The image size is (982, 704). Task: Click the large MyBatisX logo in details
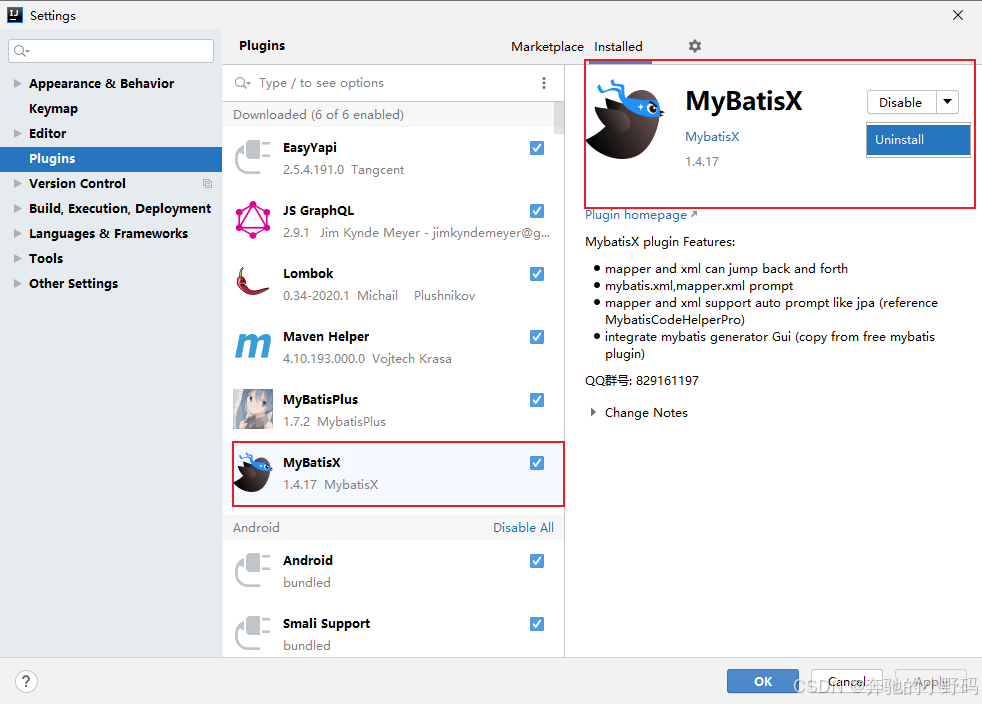click(x=625, y=119)
